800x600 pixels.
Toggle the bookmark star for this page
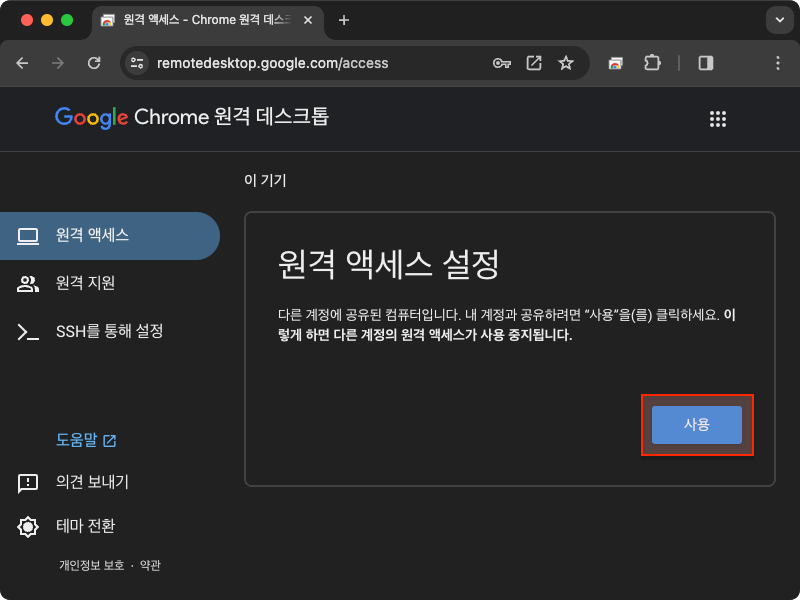567,62
